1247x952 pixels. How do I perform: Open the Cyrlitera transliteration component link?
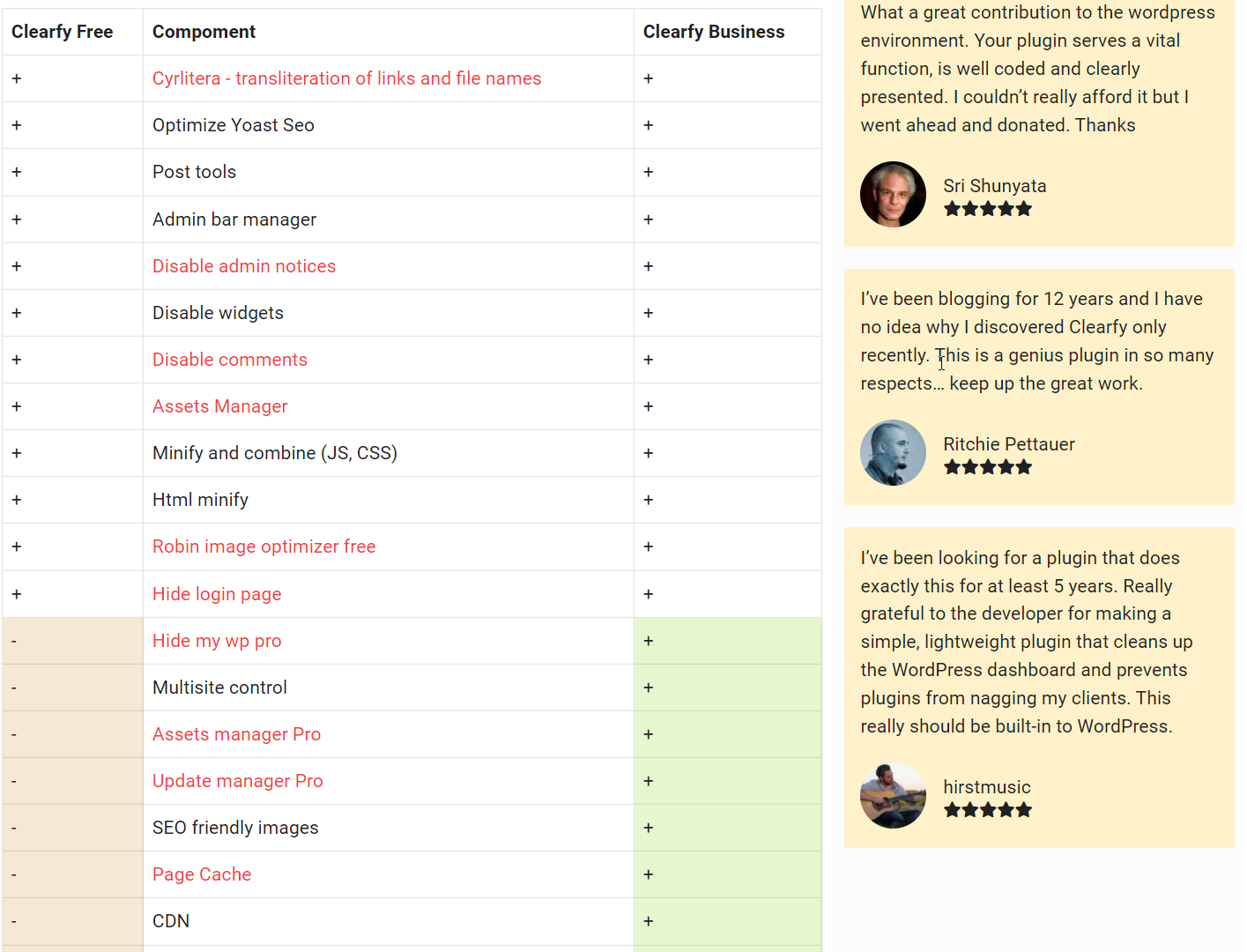346,78
